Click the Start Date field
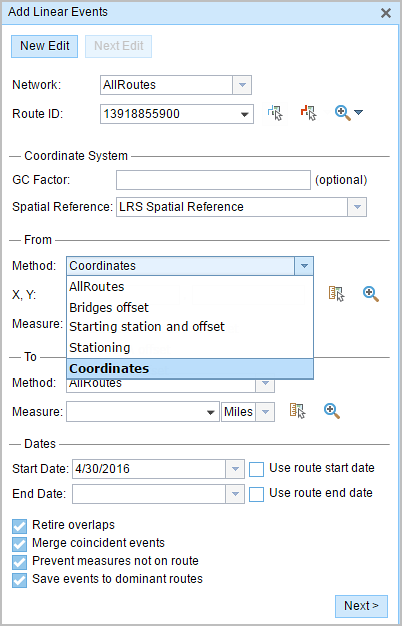This screenshot has width=402, height=626. coord(149,469)
